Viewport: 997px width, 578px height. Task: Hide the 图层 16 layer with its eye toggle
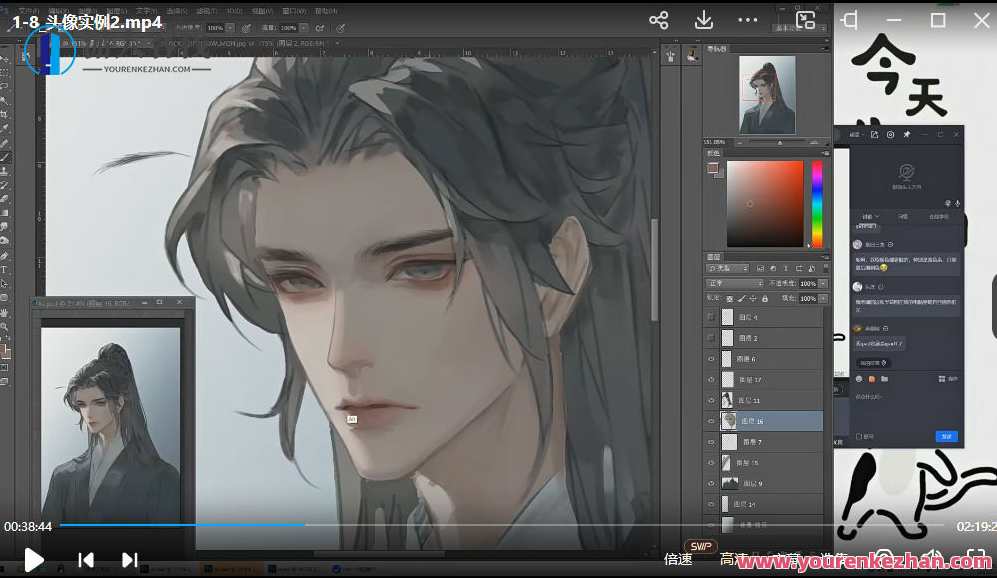point(709,421)
